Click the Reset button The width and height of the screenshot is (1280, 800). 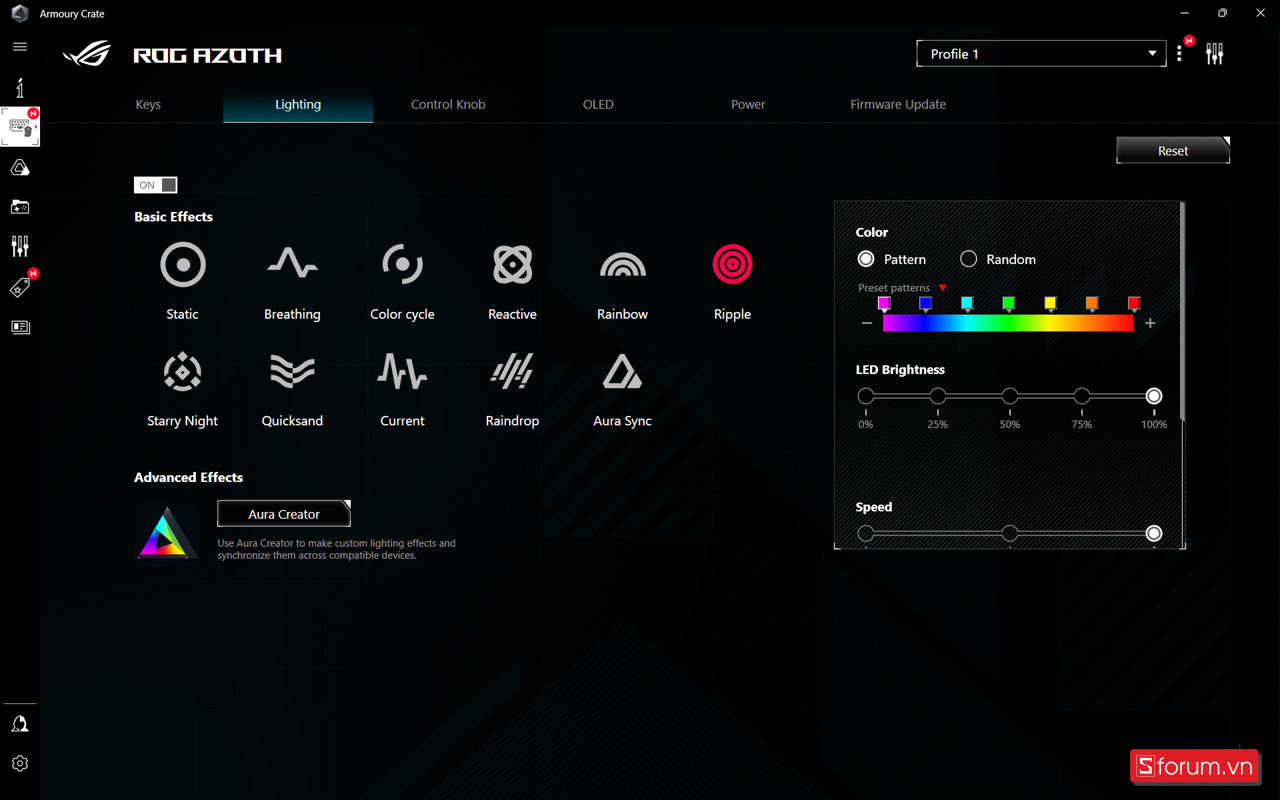[x=1173, y=151]
